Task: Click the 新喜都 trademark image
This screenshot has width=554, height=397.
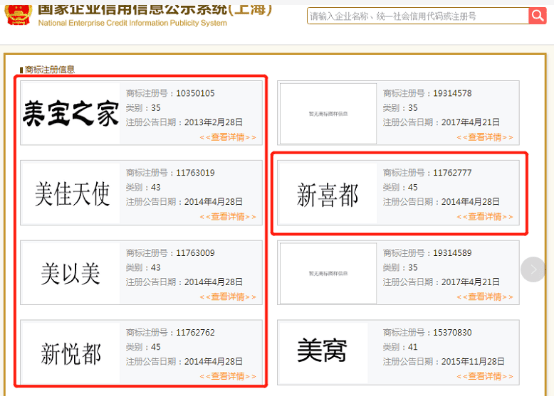Action: [x=328, y=194]
